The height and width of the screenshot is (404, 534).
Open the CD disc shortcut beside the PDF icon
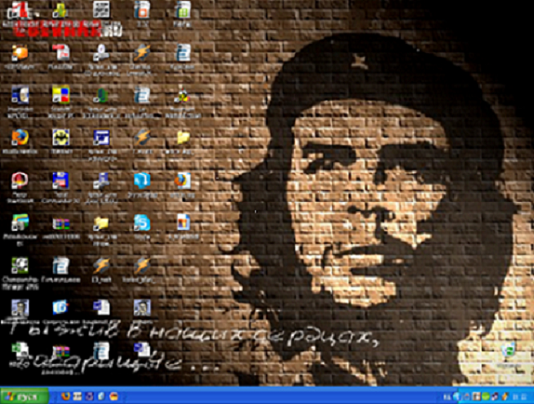click(101, 52)
